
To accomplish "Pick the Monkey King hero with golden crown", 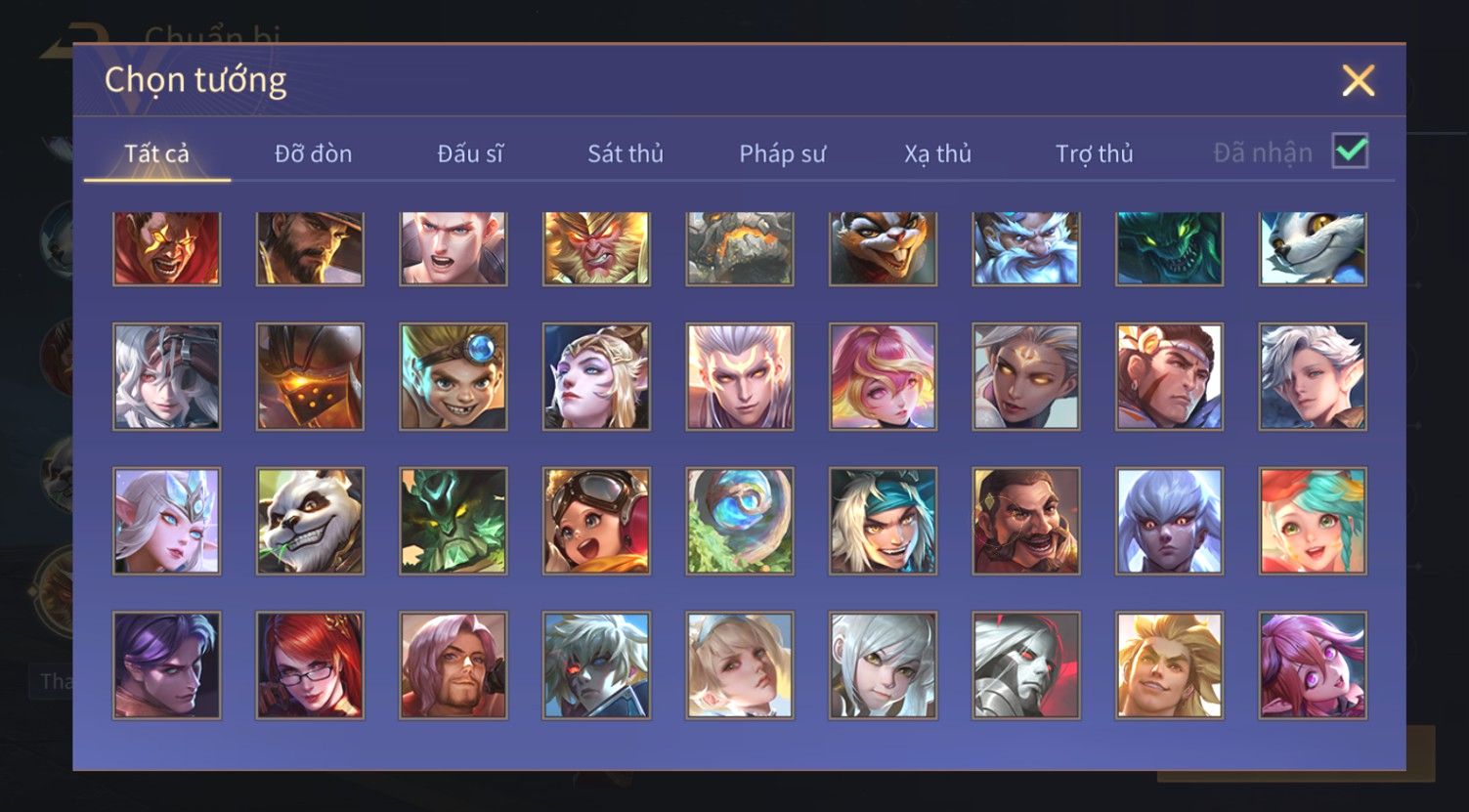I will (596, 248).
